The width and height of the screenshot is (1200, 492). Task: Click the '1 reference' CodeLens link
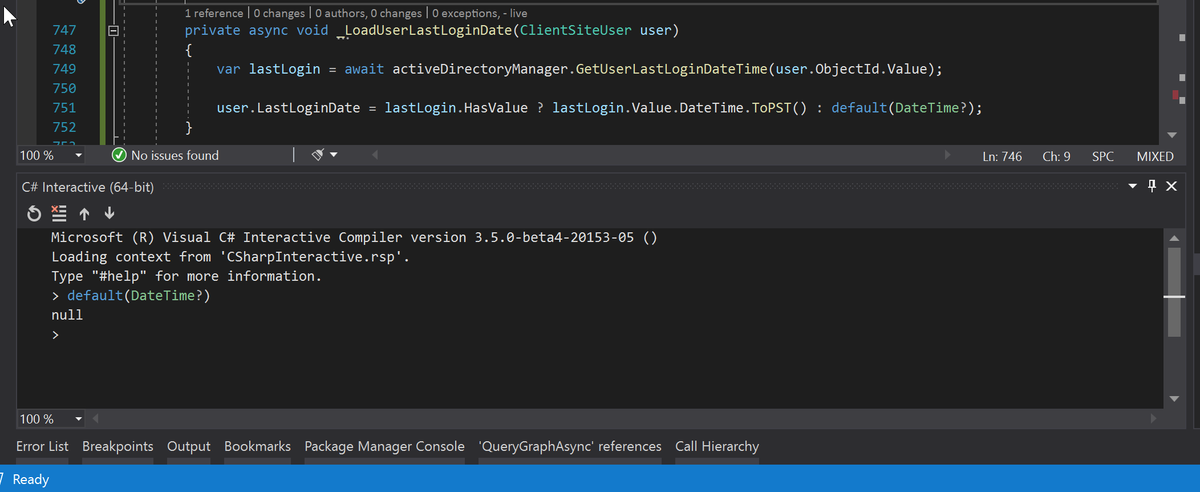(214, 13)
